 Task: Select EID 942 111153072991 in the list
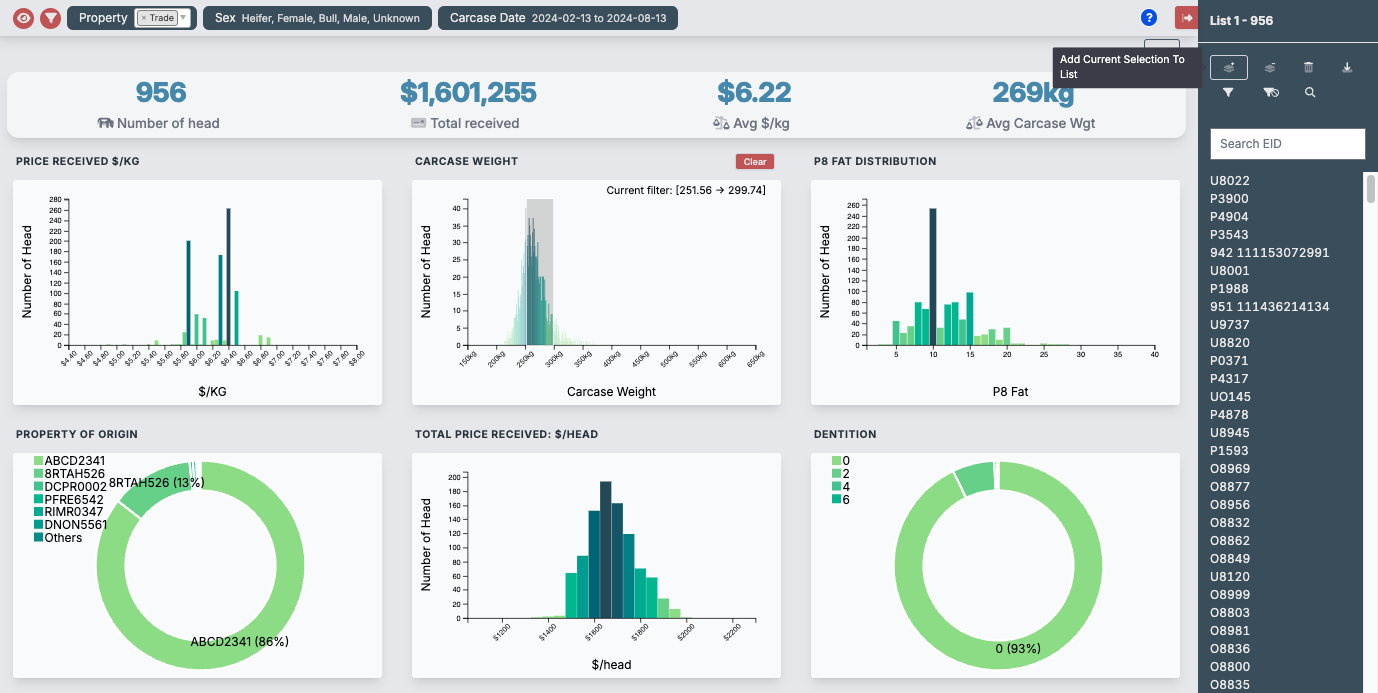(1270, 253)
